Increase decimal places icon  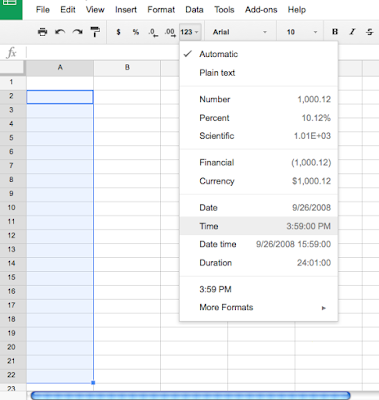[x=170, y=32]
